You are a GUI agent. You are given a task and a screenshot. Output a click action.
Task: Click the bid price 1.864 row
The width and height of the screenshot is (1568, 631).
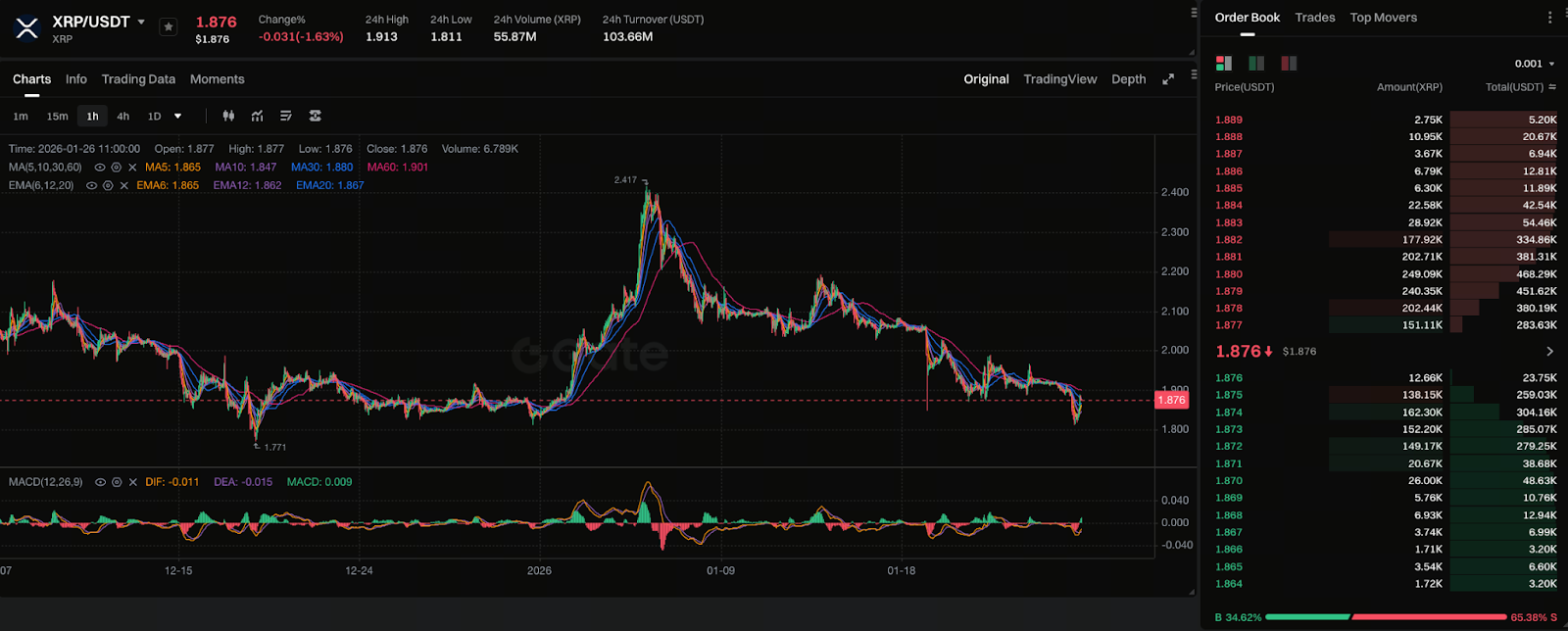point(1386,584)
